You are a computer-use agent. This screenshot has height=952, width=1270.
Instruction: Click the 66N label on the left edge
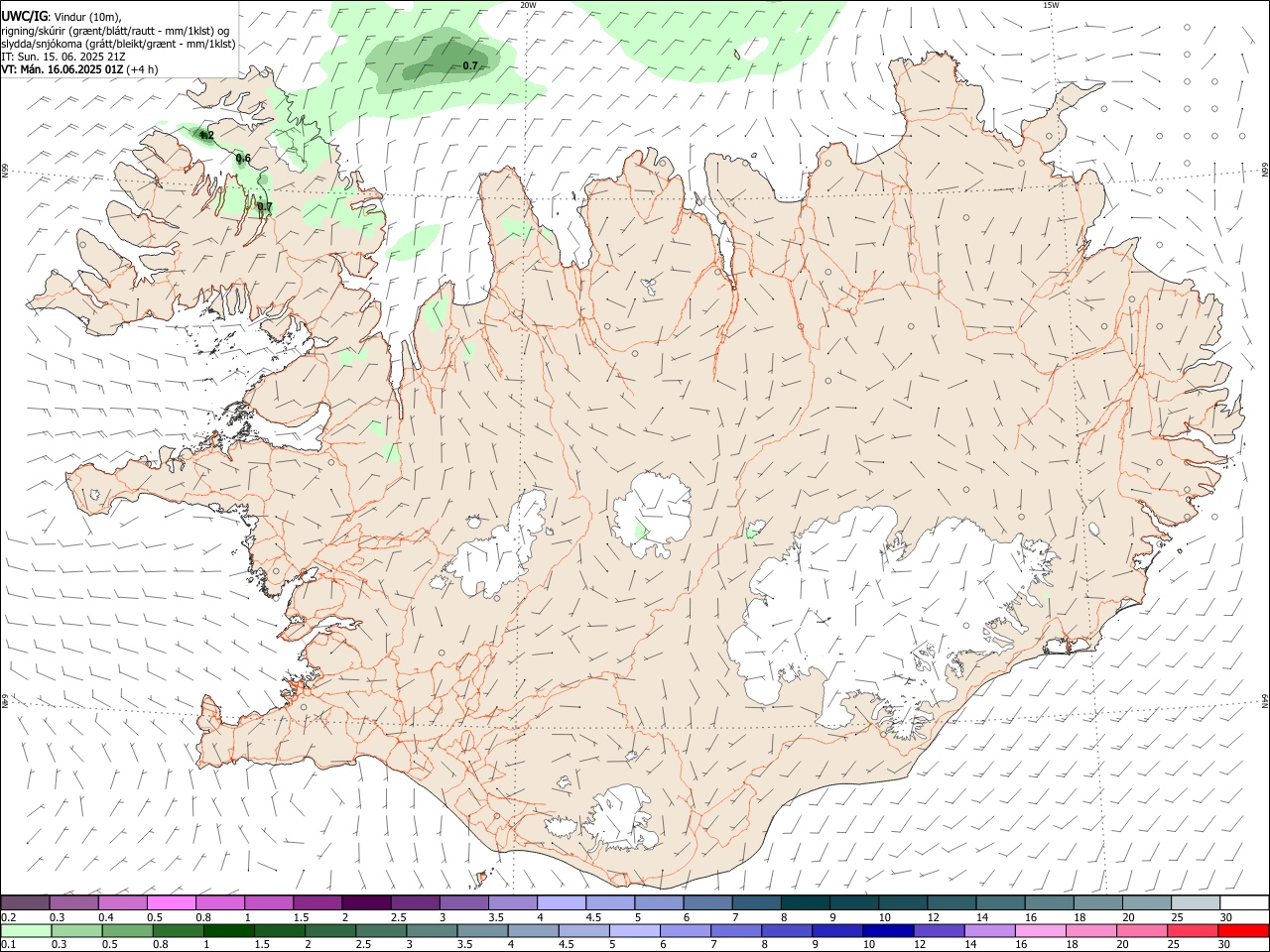(x=5, y=173)
